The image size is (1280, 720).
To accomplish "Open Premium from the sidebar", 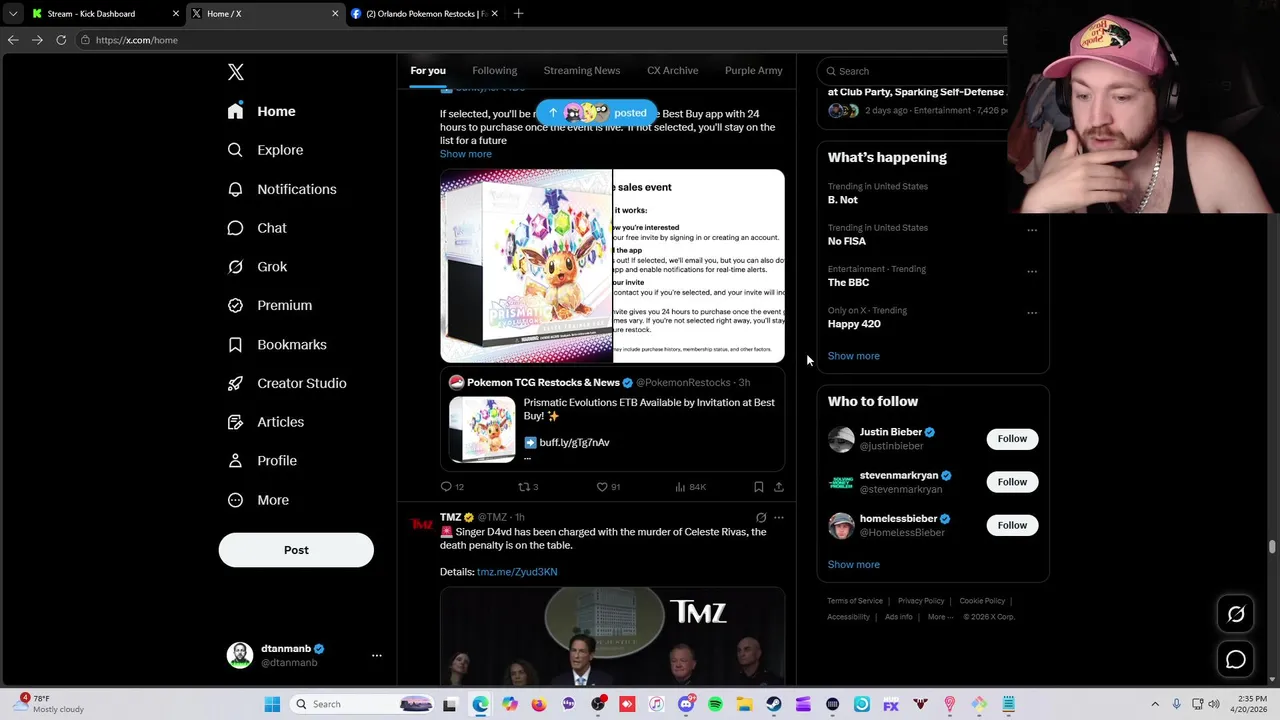I will [270, 305].
